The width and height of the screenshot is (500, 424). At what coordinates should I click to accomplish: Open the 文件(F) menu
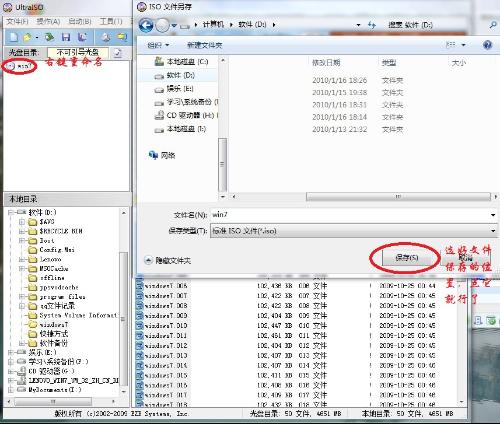click(x=17, y=22)
